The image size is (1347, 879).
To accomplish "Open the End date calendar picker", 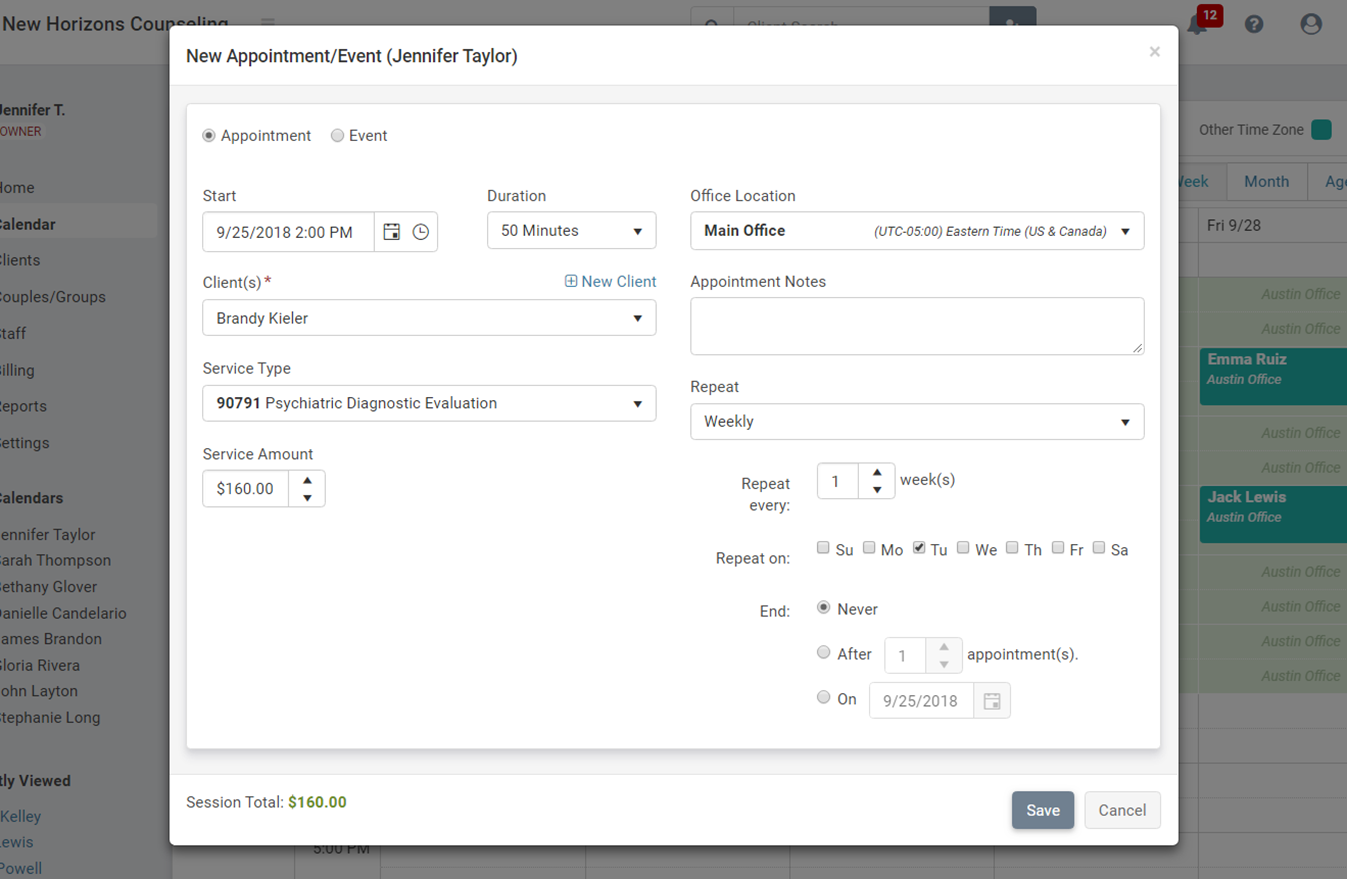I will [992, 700].
